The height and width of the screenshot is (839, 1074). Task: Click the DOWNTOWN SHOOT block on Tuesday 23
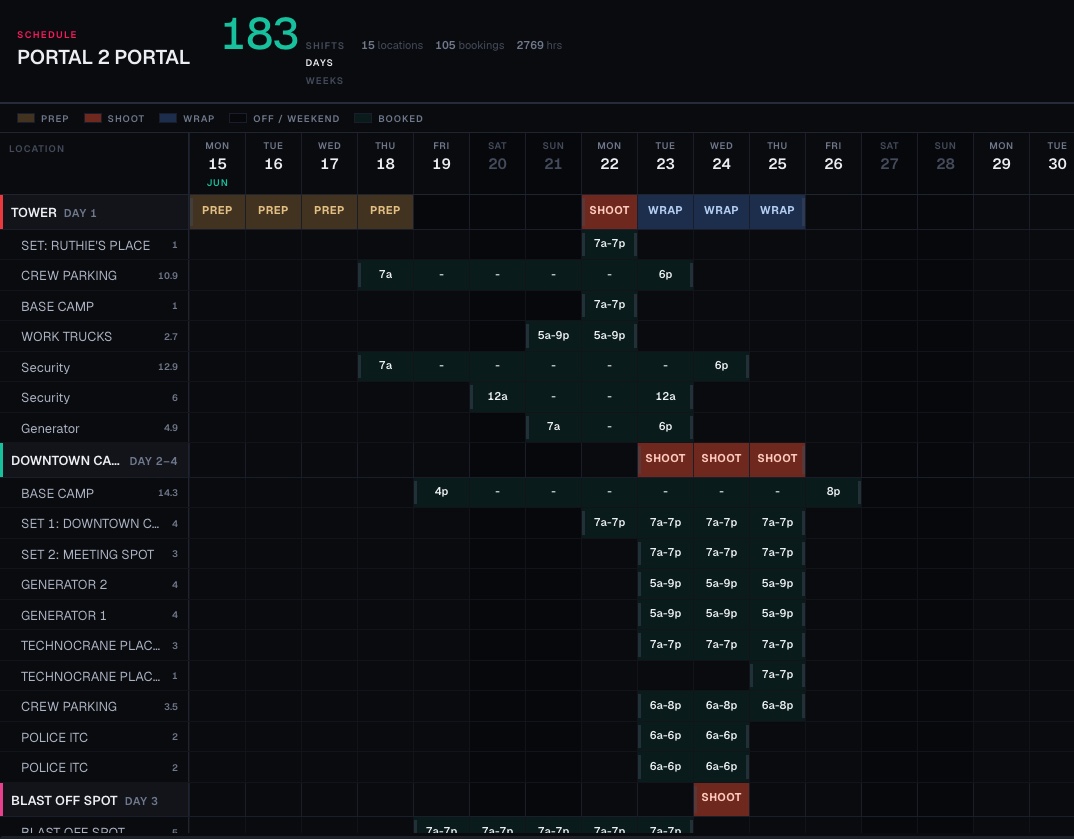(665, 459)
